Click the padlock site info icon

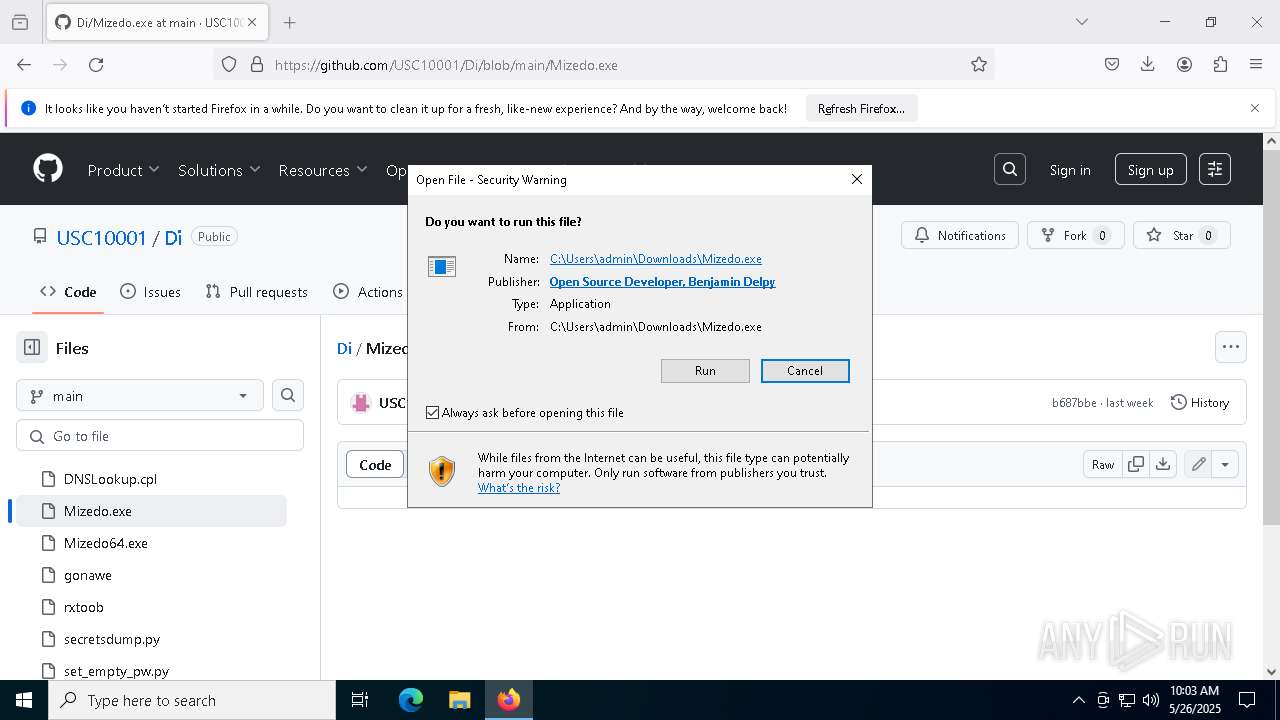click(x=257, y=65)
